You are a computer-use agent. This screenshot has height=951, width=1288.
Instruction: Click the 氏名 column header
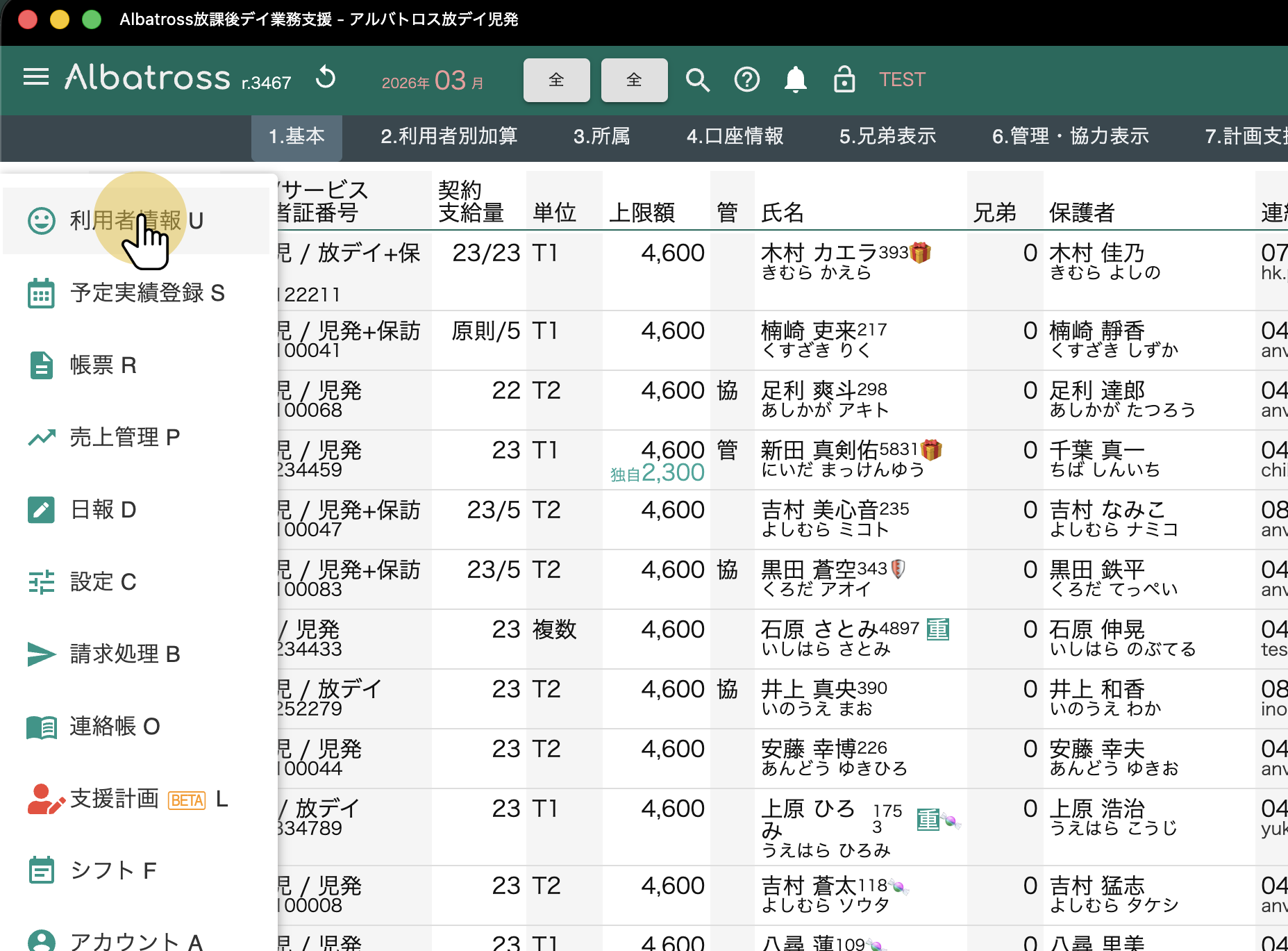tap(783, 212)
